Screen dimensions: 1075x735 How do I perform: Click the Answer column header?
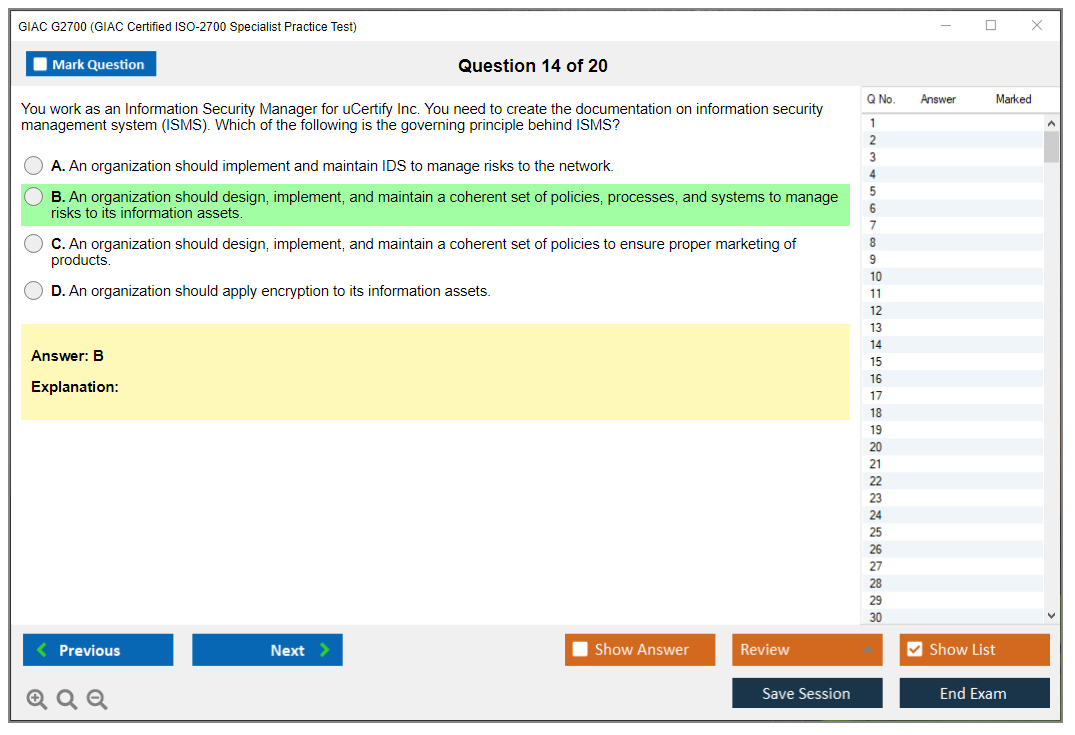[937, 99]
